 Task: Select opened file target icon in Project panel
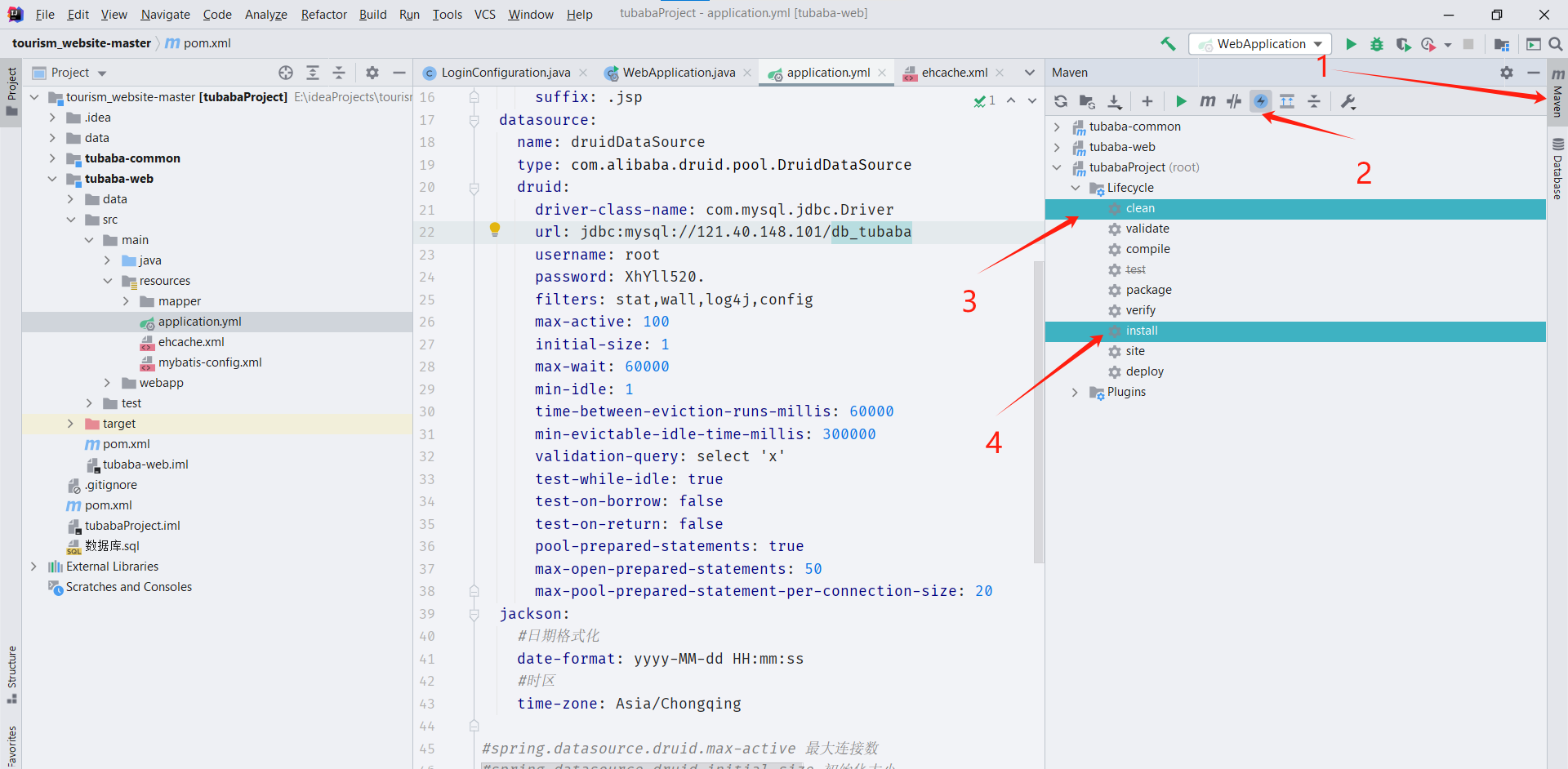[x=286, y=73]
